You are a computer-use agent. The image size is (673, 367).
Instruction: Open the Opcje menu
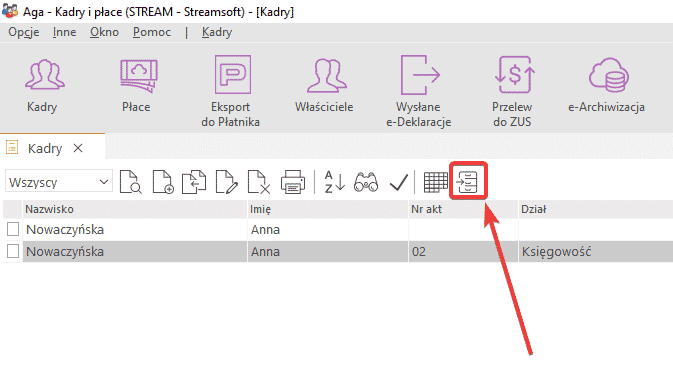24,32
